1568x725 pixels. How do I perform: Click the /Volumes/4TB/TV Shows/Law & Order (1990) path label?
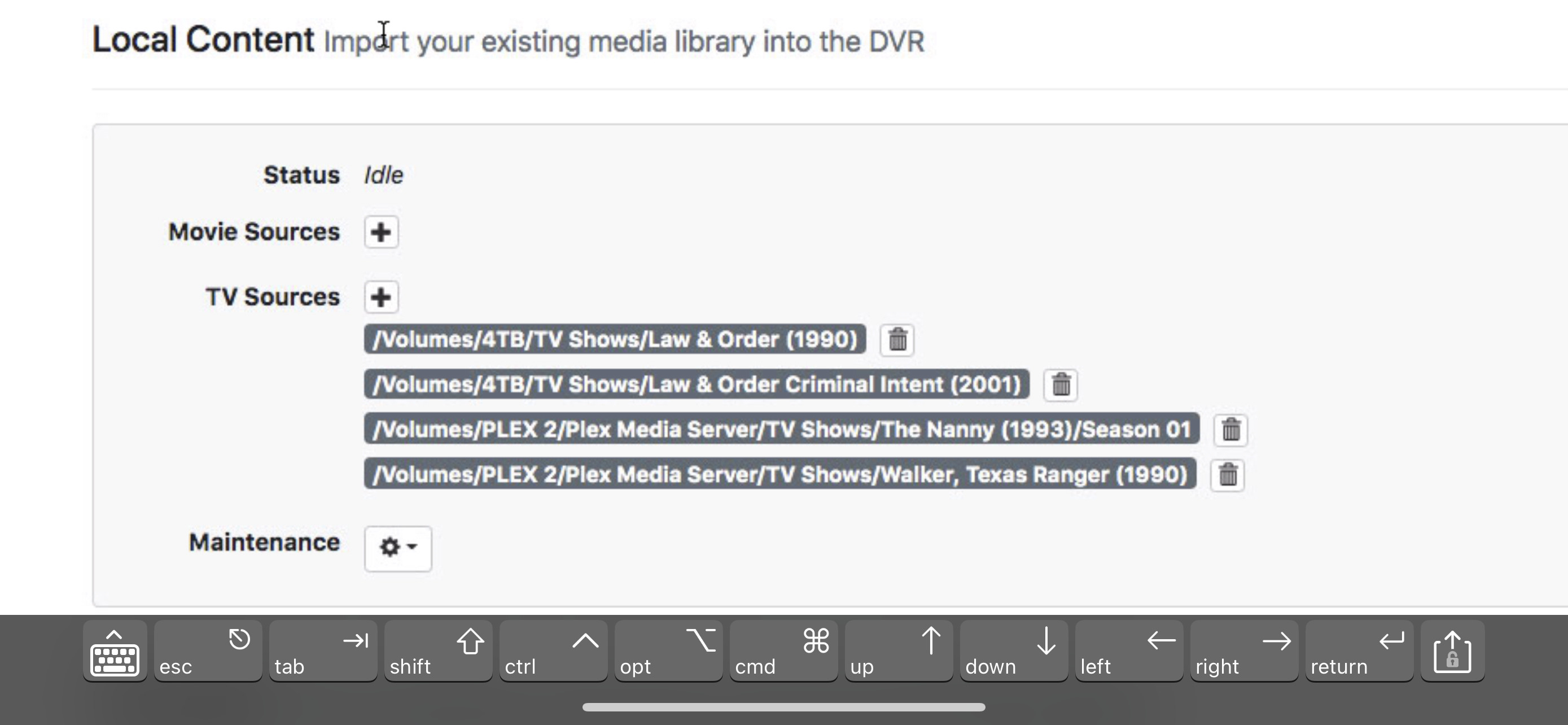click(x=615, y=340)
